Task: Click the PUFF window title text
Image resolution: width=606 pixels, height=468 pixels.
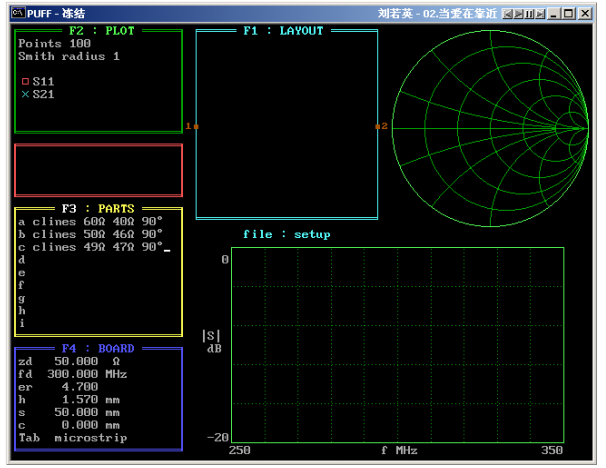Action: 56,14
